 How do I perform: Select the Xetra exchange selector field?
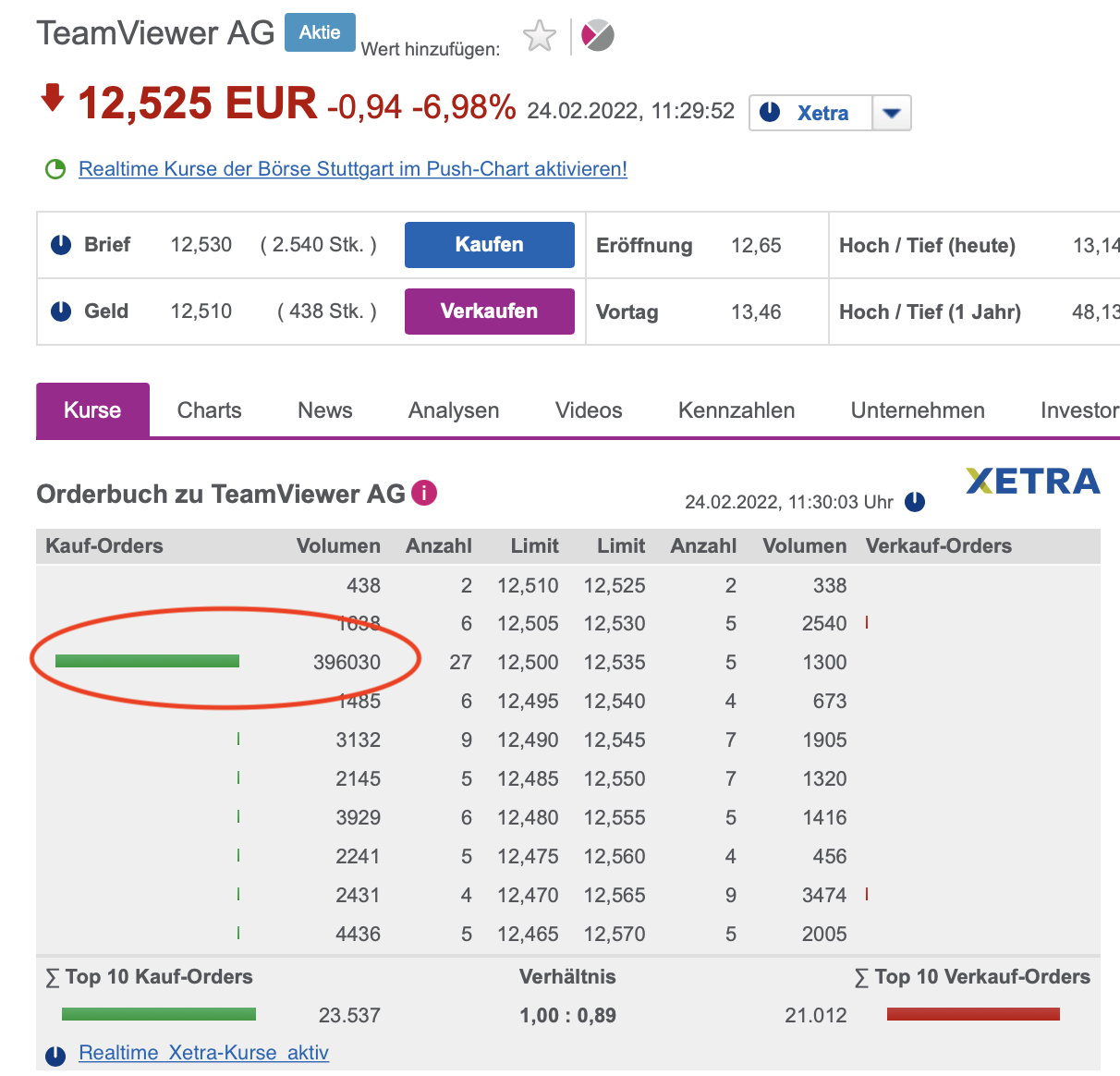point(811,113)
